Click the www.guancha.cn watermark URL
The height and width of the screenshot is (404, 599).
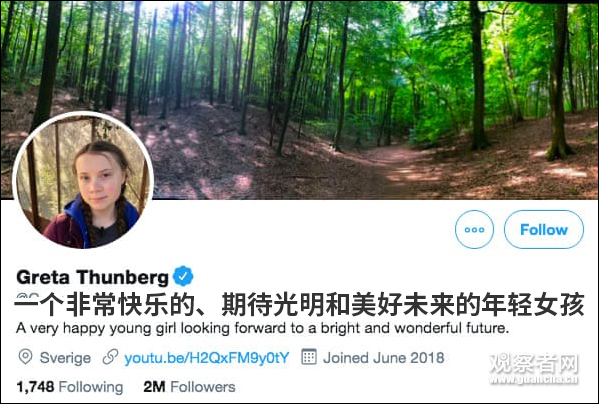tap(534, 380)
